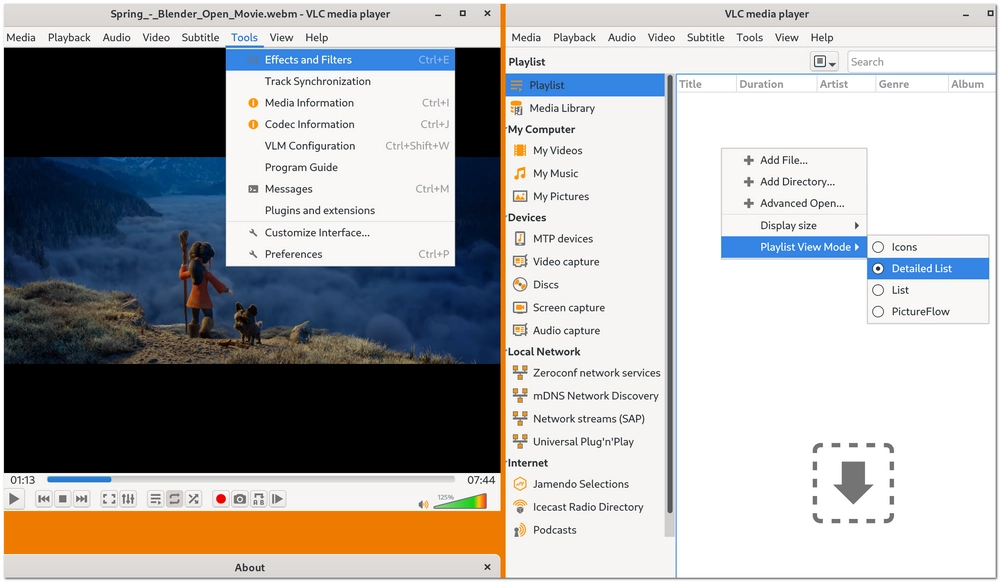Screen dimensions: 1000x582
Task: Toggle random shuffle playback
Action: 193,499
